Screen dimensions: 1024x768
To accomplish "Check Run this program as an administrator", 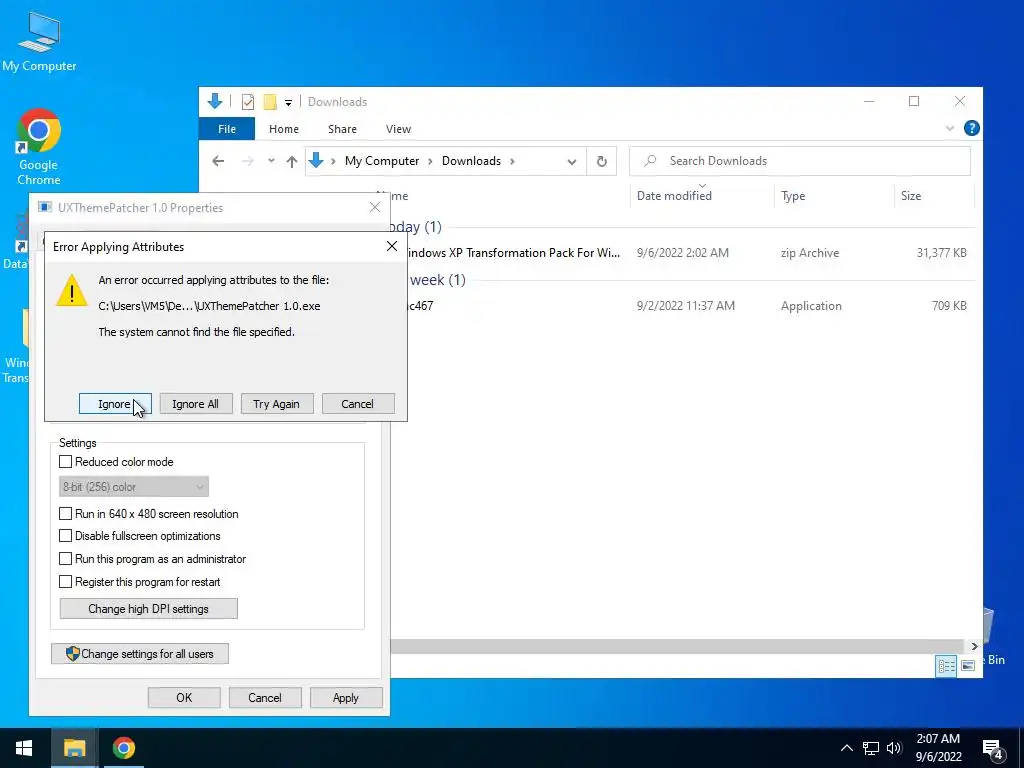I will [x=65, y=559].
